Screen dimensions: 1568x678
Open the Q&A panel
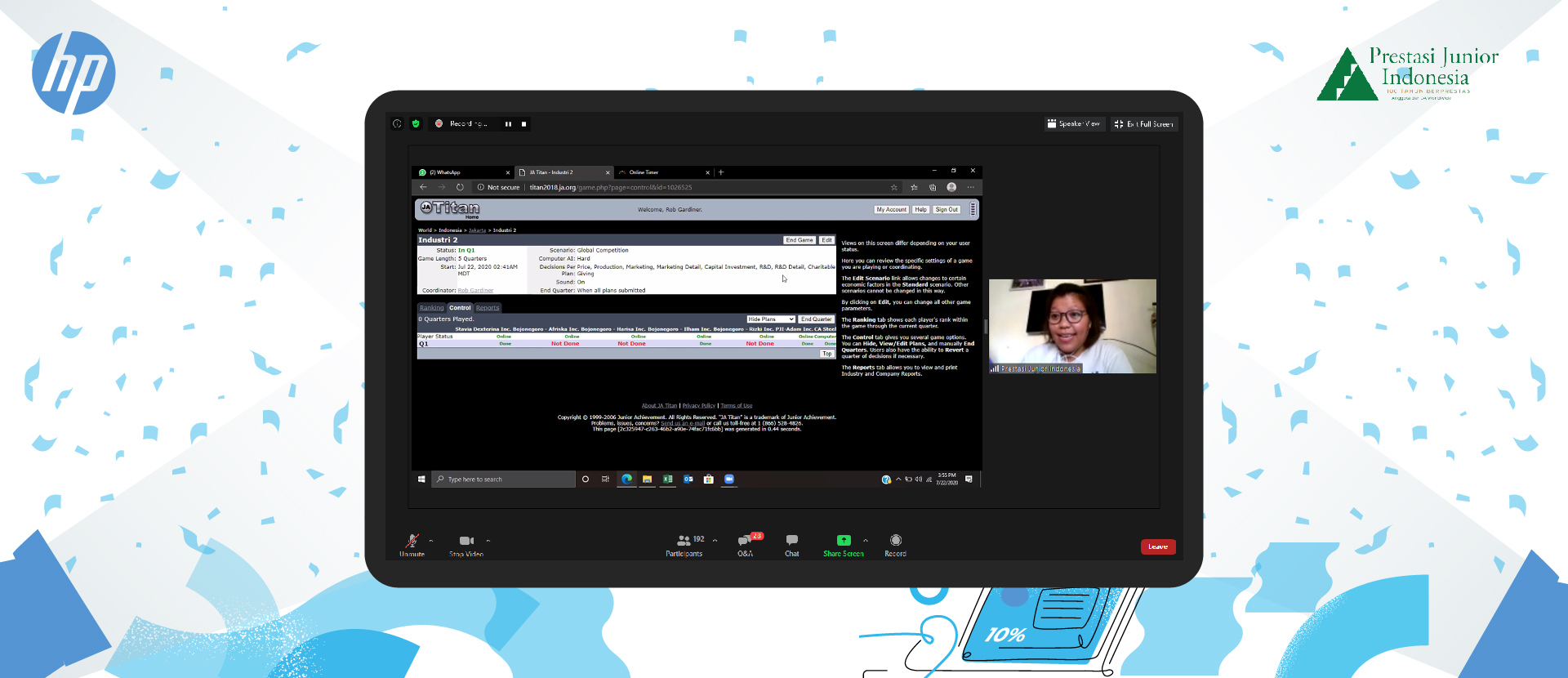[745, 541]
